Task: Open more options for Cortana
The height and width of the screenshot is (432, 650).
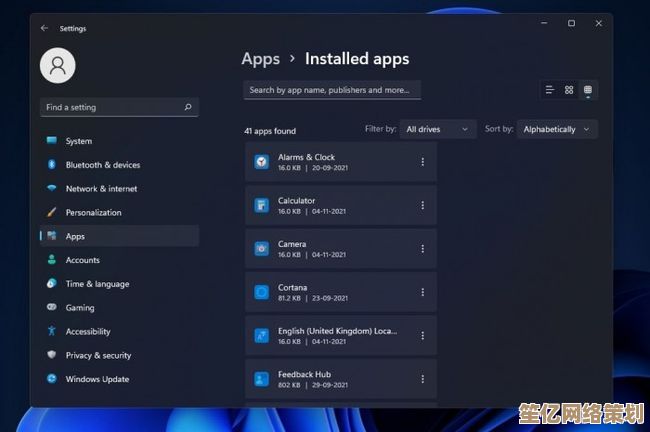Action: click(422, 292)
